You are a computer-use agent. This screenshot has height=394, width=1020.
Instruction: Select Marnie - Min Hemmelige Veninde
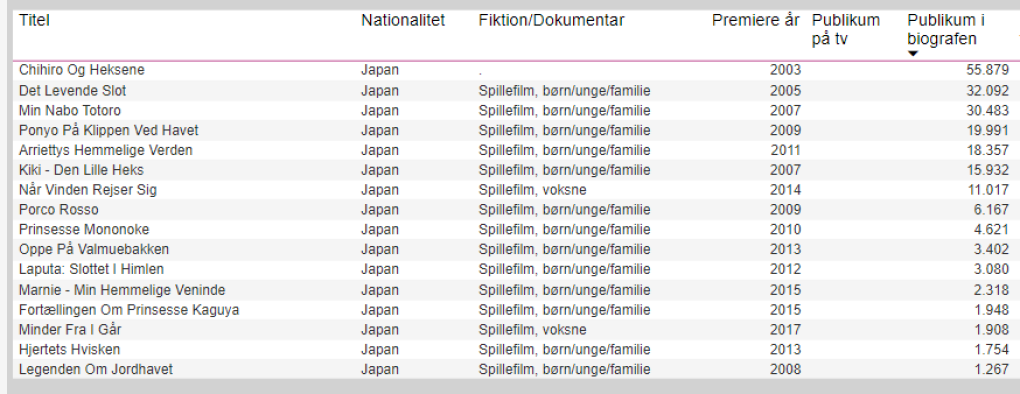(x=122, y=290)
